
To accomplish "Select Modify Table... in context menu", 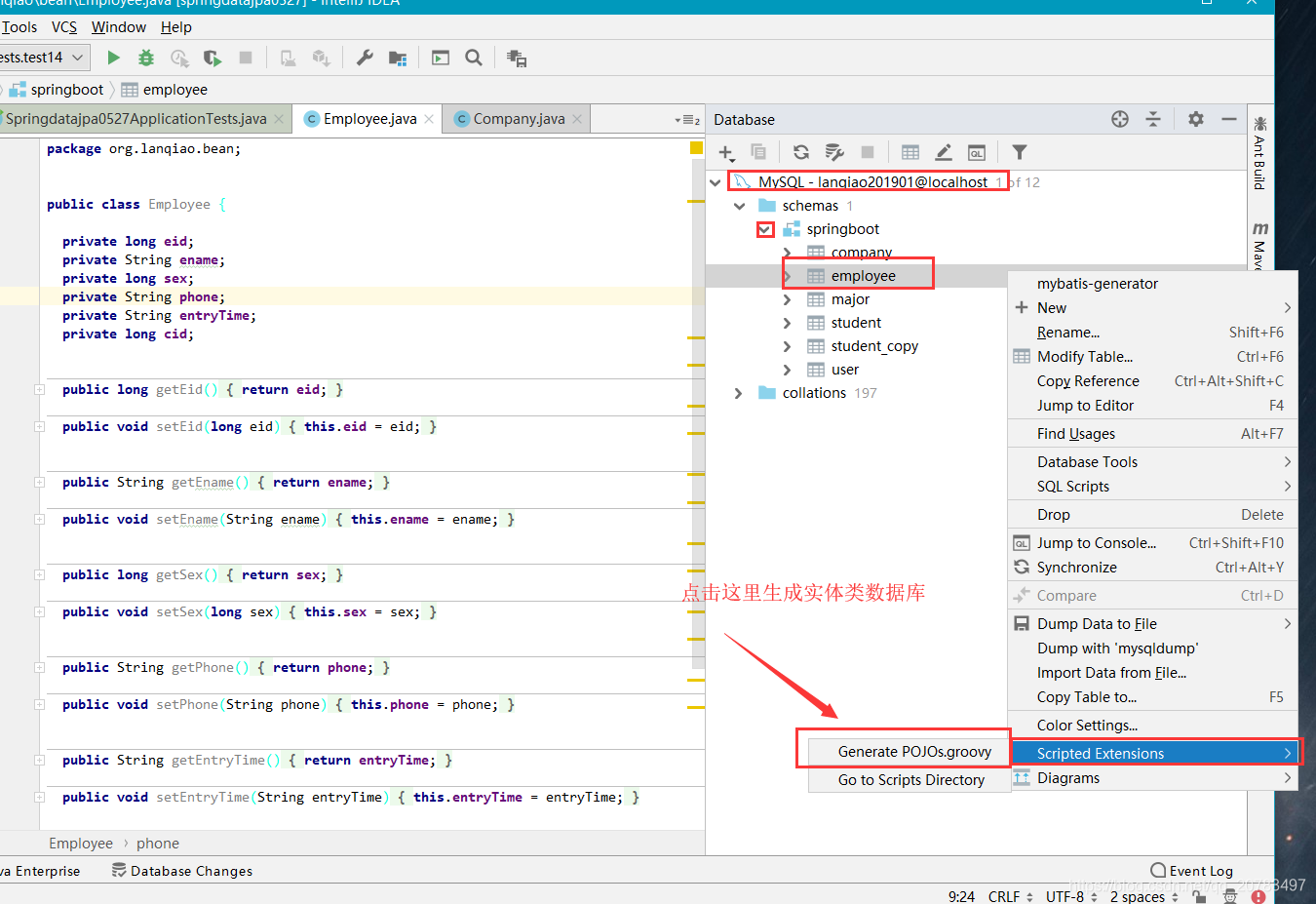I will pos(1154,357).
